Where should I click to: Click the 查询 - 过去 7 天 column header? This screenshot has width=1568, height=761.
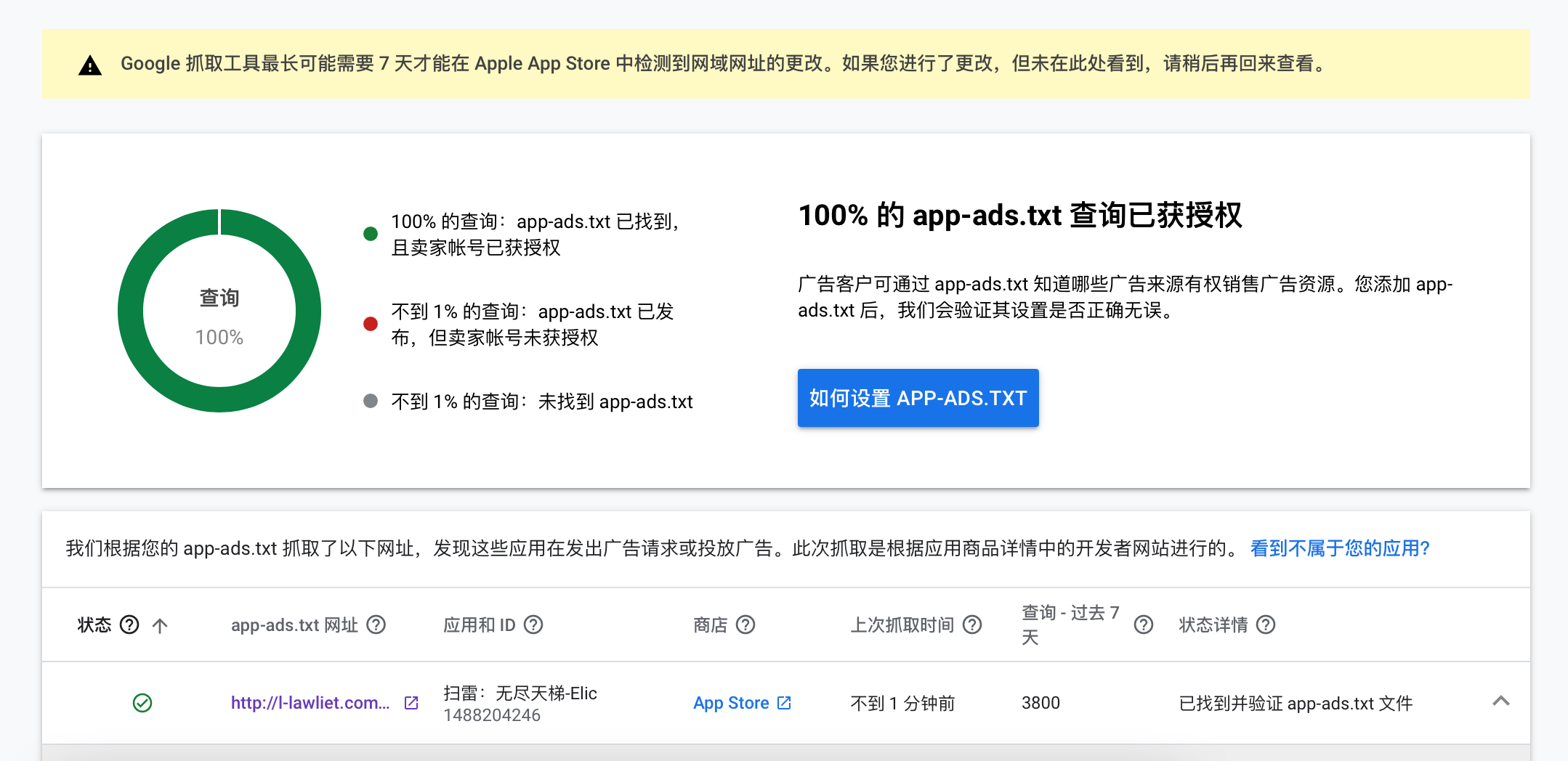[x=1070, y=624]
